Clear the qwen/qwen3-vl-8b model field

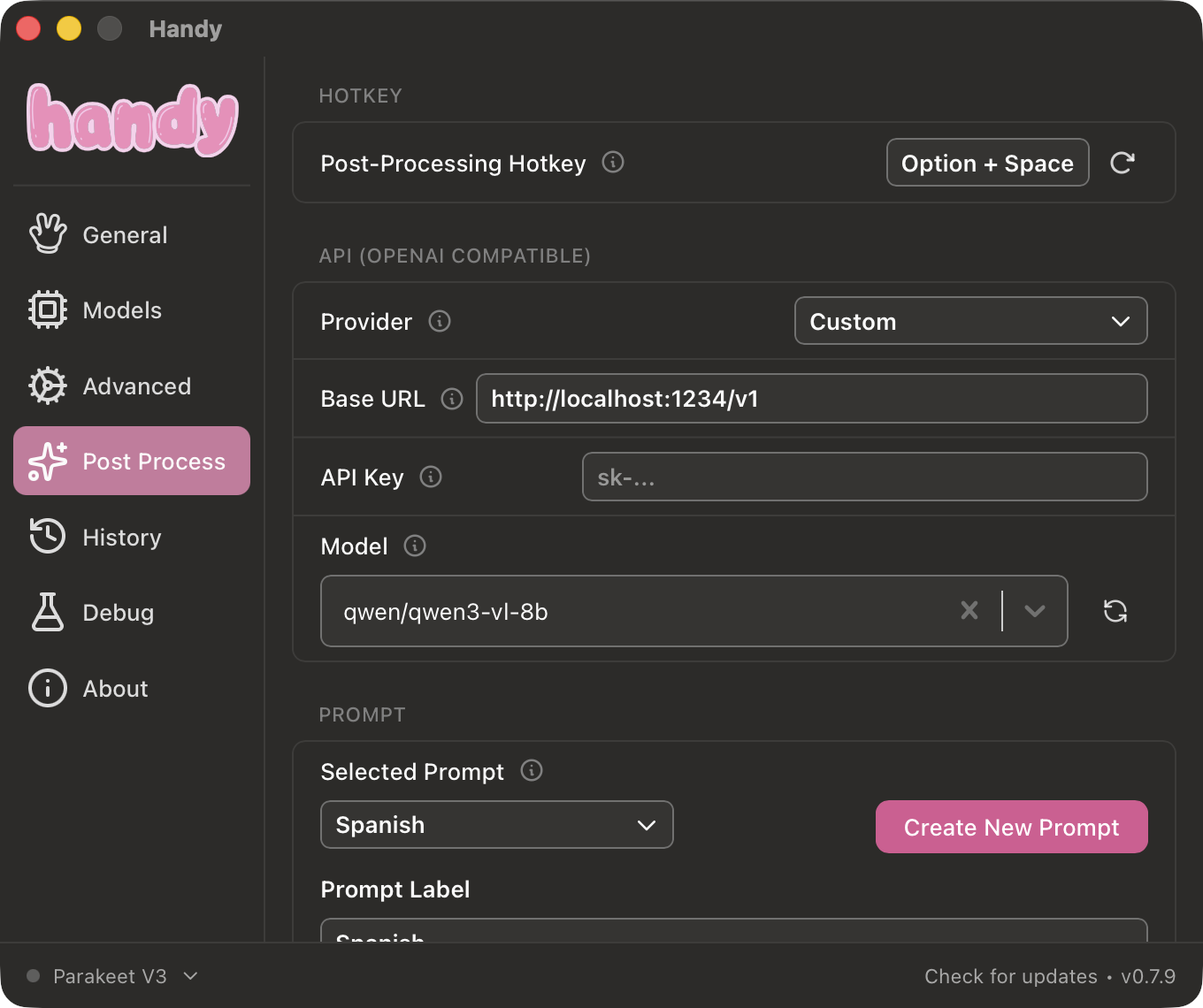pyautogui.click(x=969, y=610)
